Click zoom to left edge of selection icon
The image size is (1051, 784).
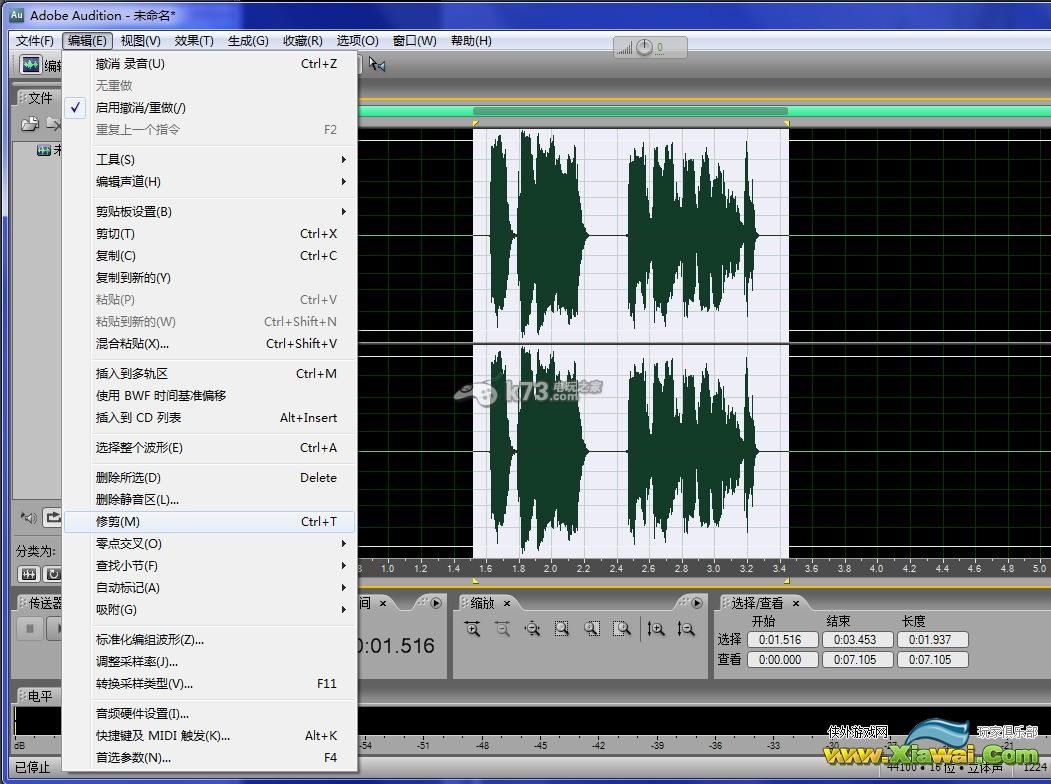tap(591, 629)
